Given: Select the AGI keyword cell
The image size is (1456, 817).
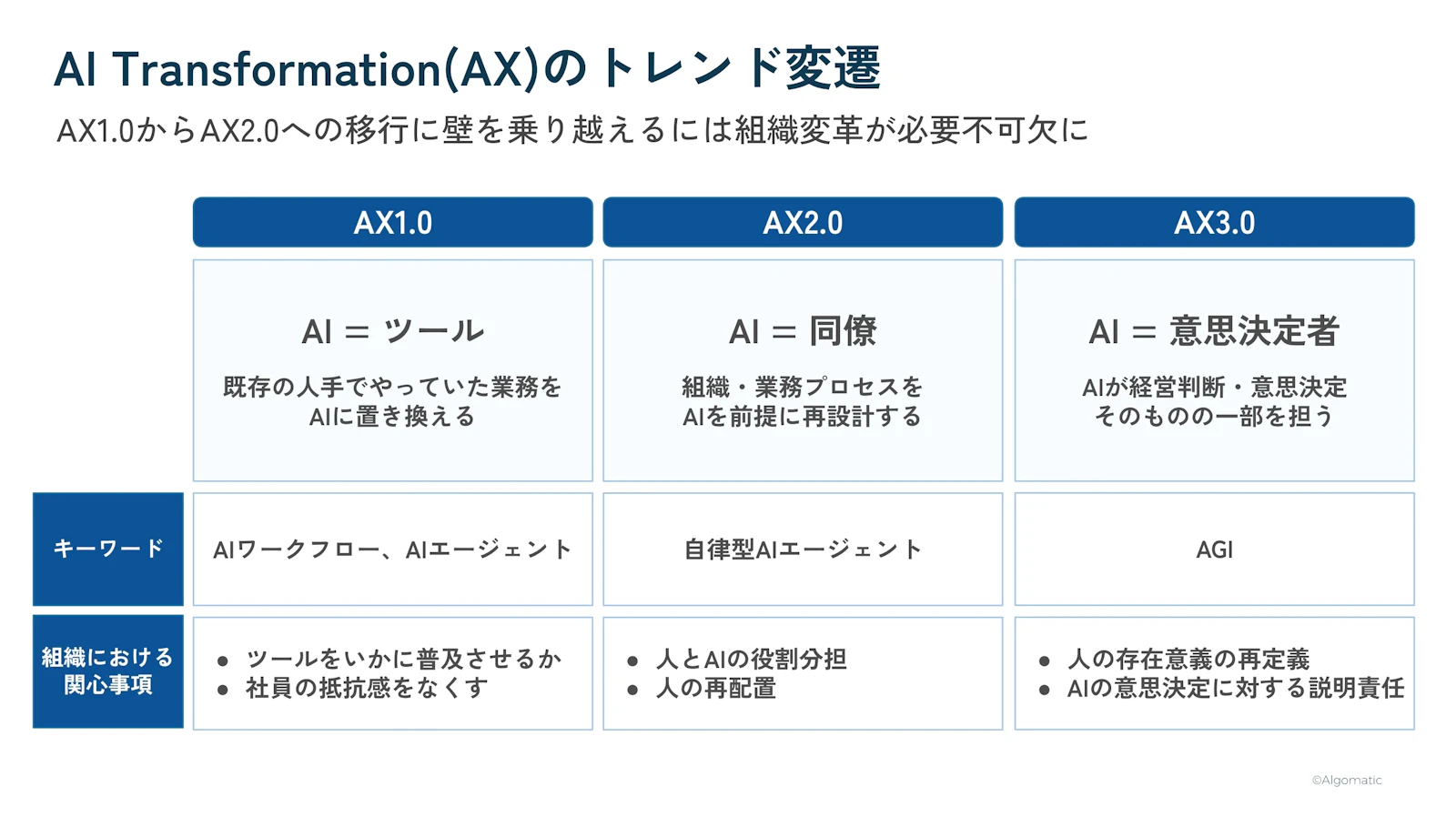Looking at the screenshot, I should (x=1214, y=550).
